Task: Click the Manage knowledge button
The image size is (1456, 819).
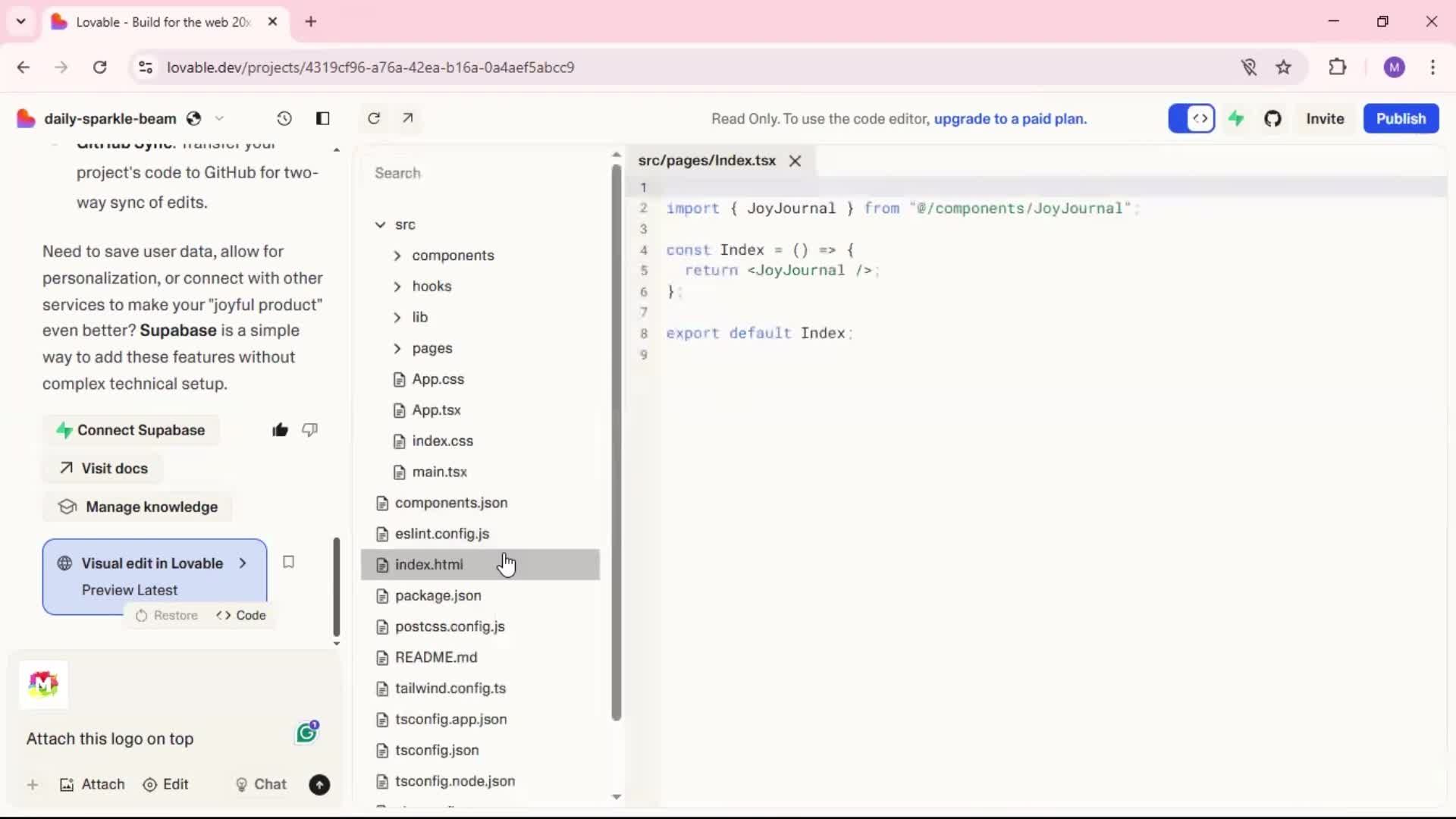Action: [137, 507]
